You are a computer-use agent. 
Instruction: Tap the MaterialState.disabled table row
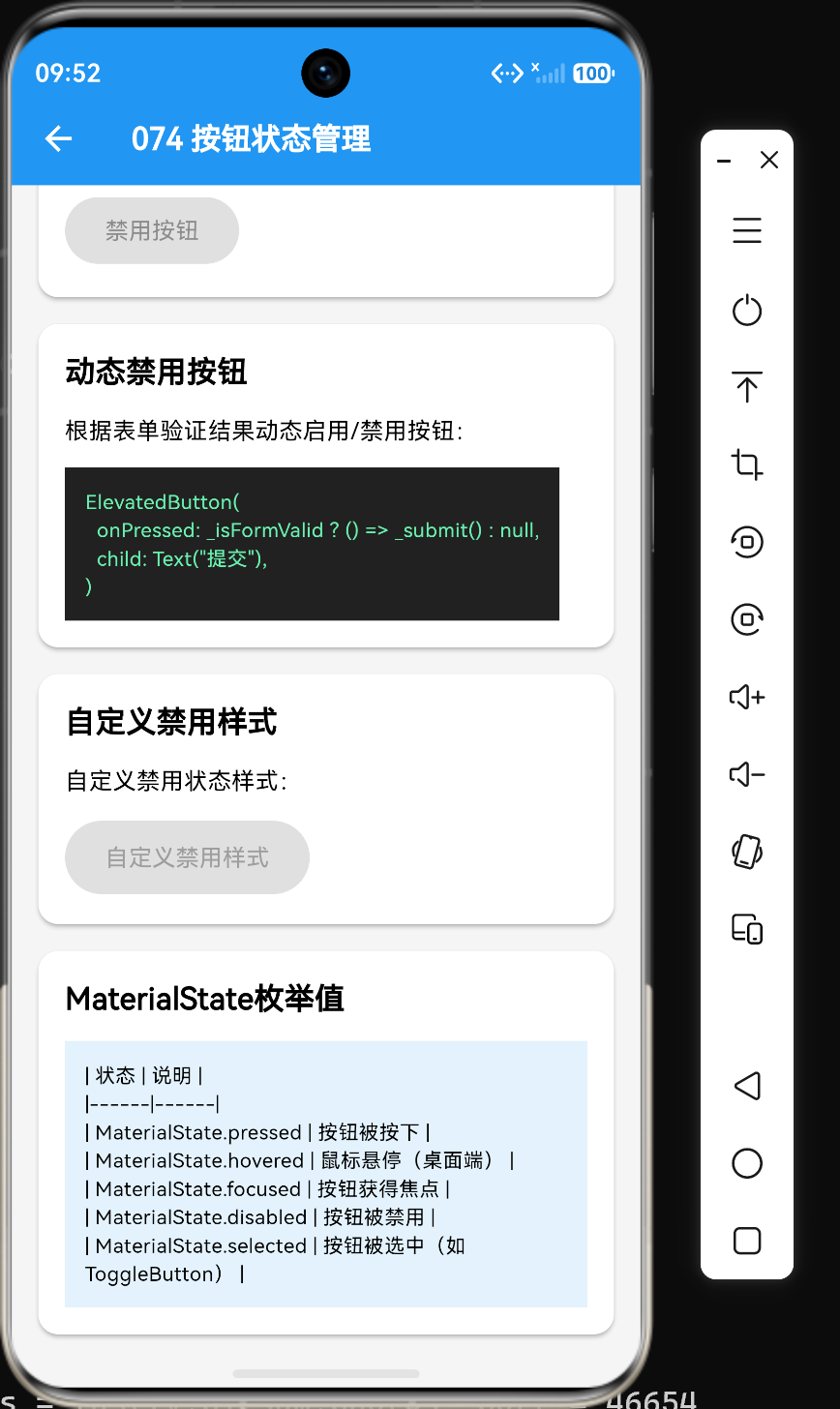click(260, 1216)
